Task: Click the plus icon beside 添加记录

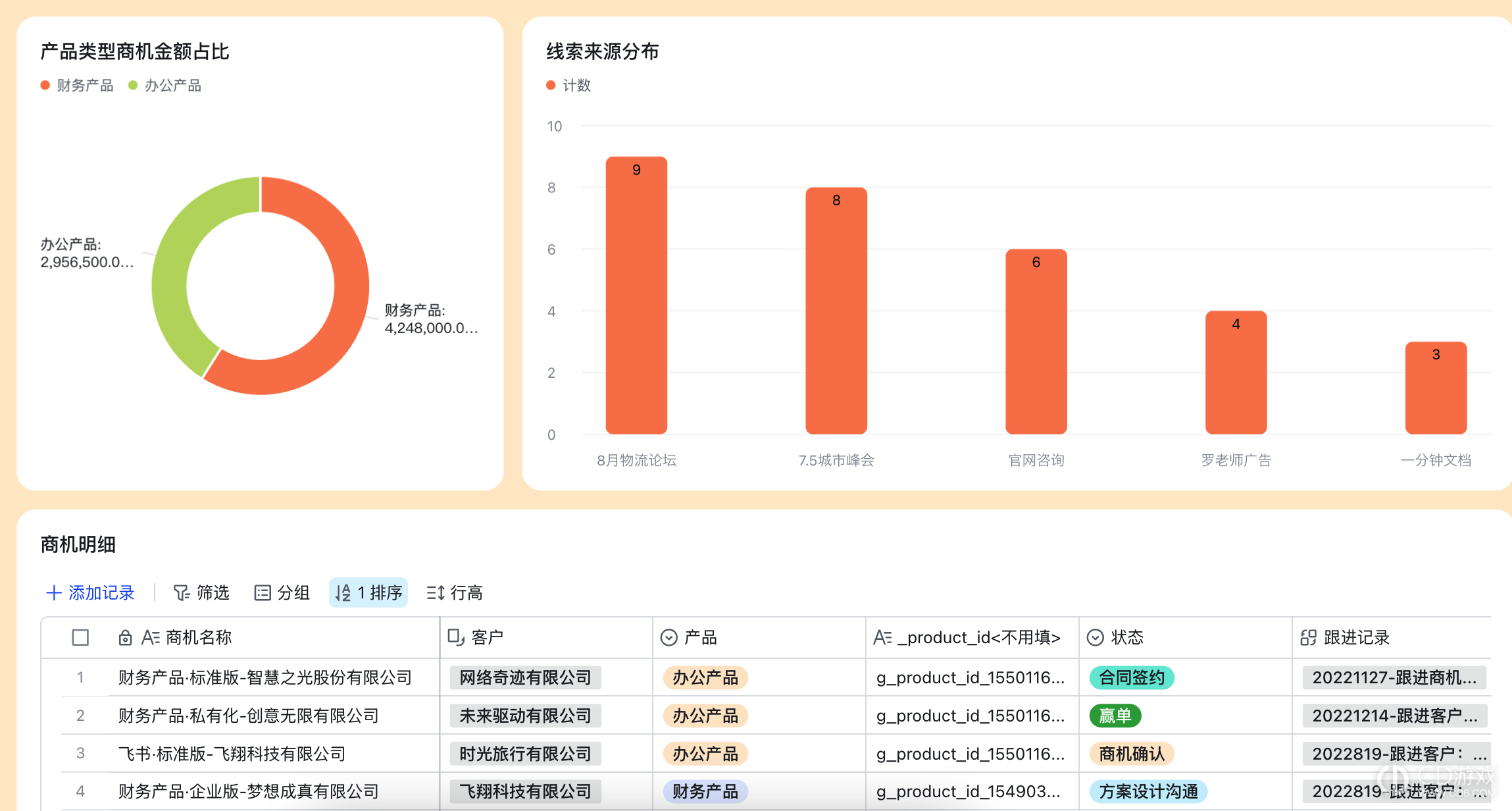Action: 53,593
